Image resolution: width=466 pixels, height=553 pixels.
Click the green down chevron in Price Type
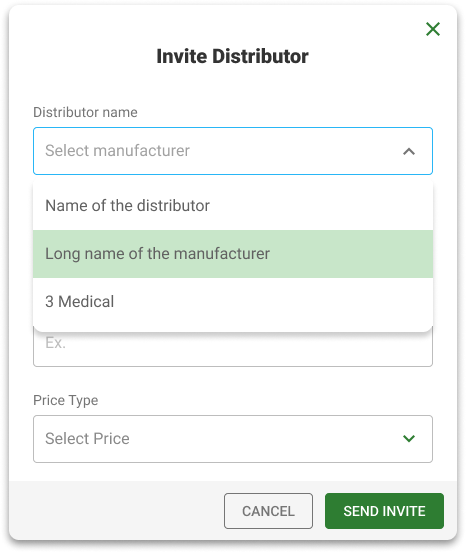[x=409, y=438]
